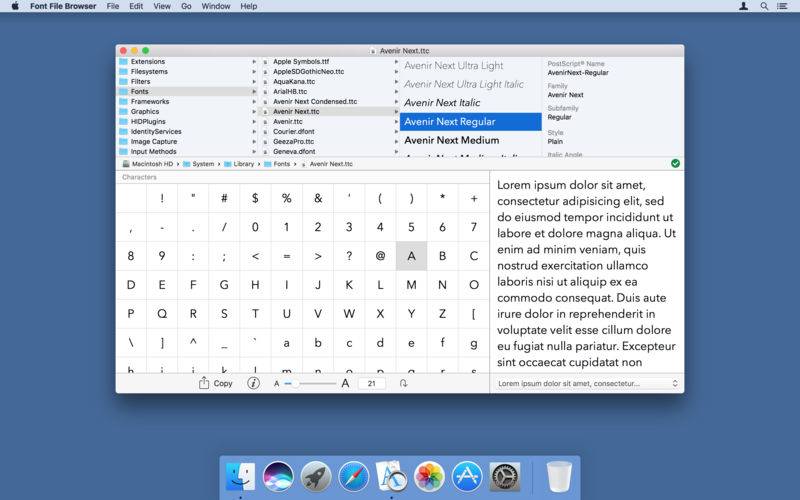Expand the Filesystems folder arrow
The width and height of the screenshot is (800, 500).
[254, 71]
